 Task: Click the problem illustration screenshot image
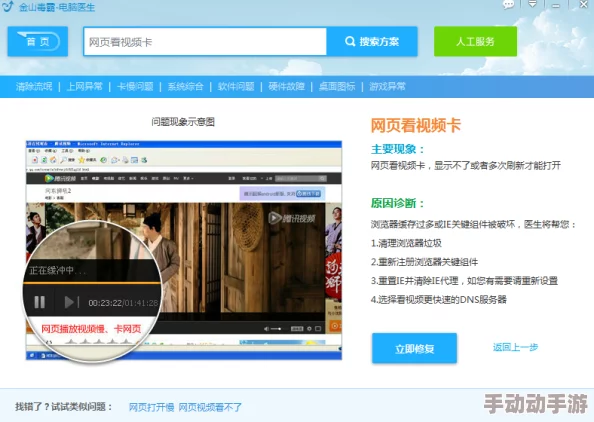point(184,250)
